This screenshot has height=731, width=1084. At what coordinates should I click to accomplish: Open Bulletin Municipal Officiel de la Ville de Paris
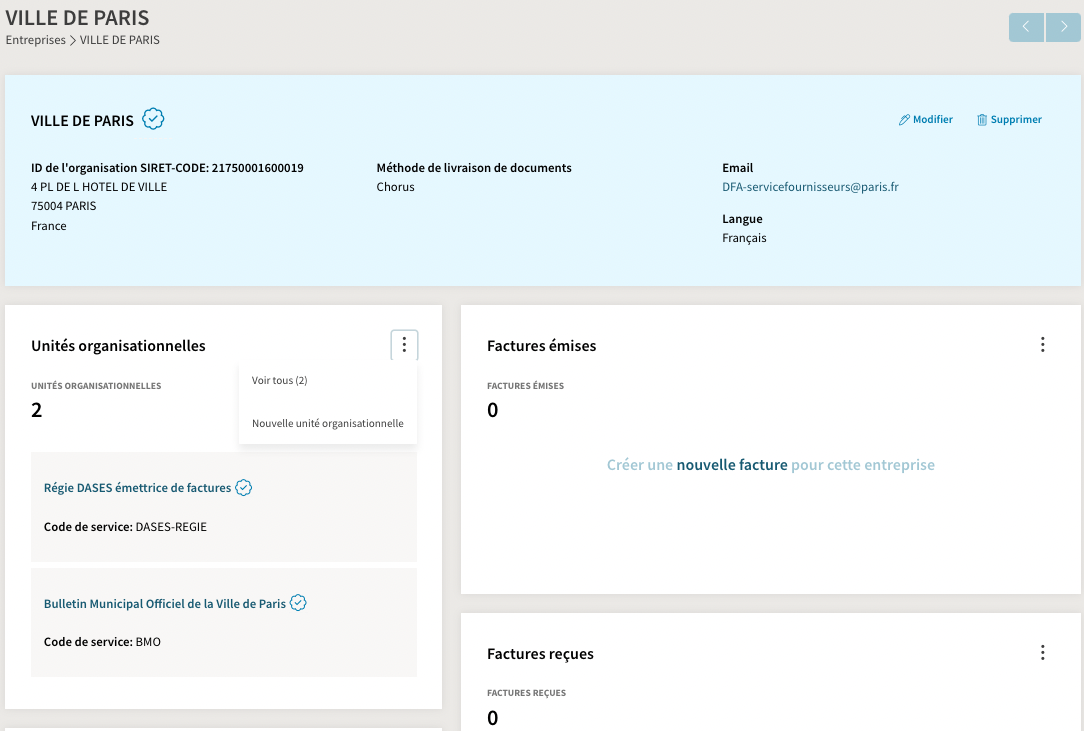click(x=165, y=604)
